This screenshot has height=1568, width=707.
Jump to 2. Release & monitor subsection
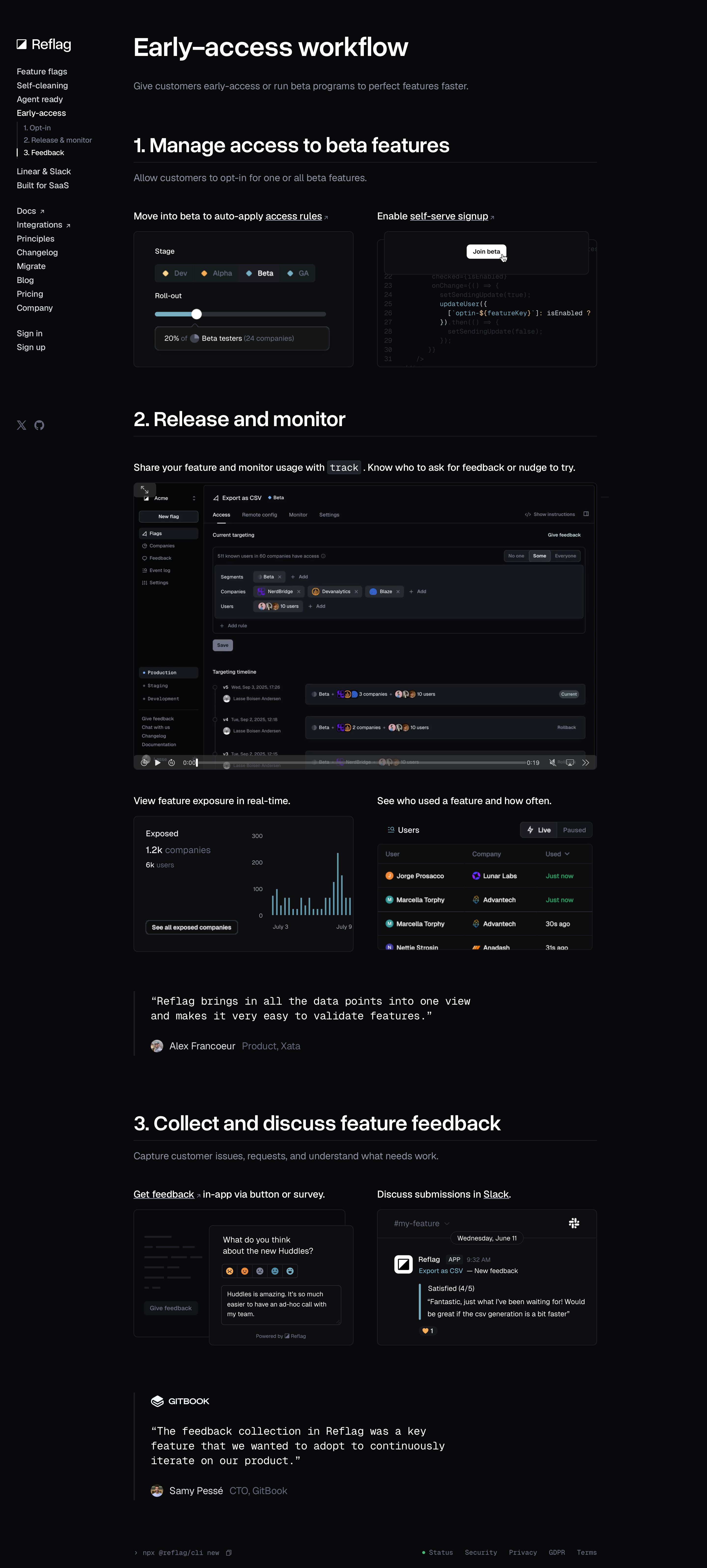(x=58, y=140)
